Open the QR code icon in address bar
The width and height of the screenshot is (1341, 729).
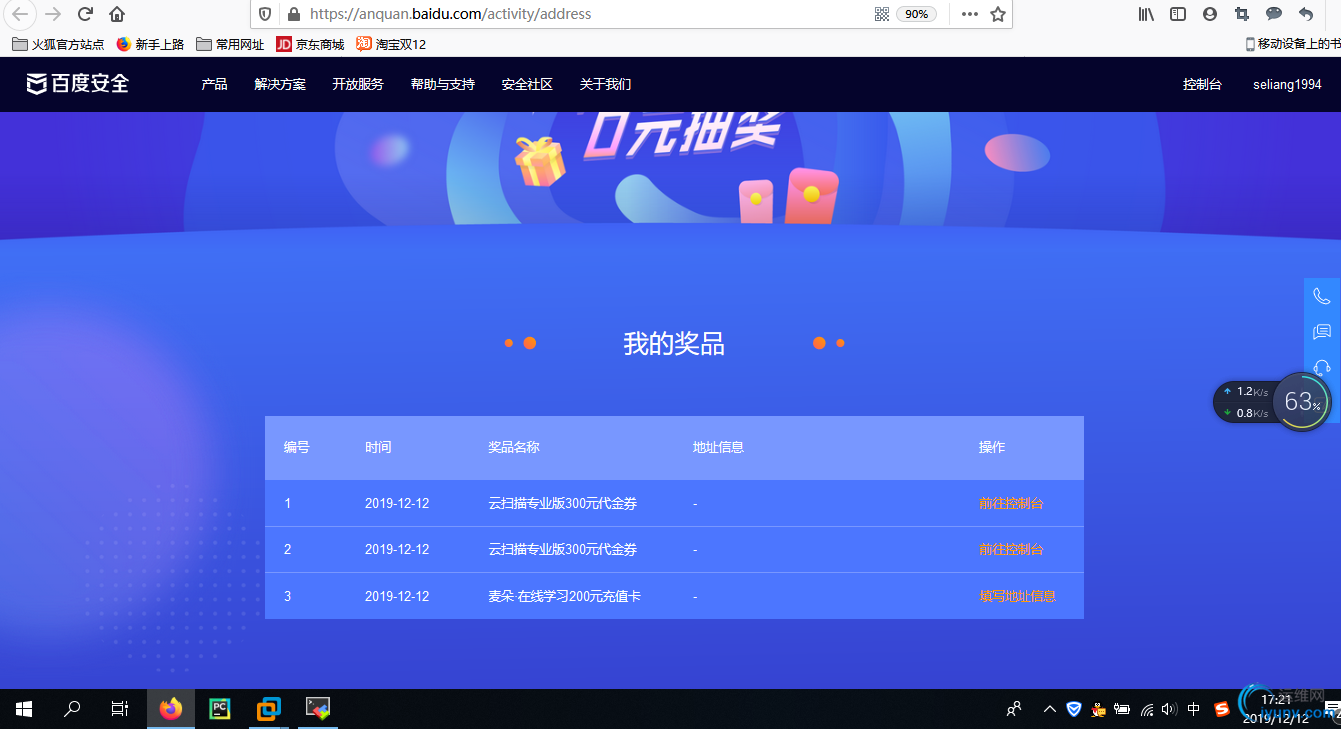click(x=882, y=14)
